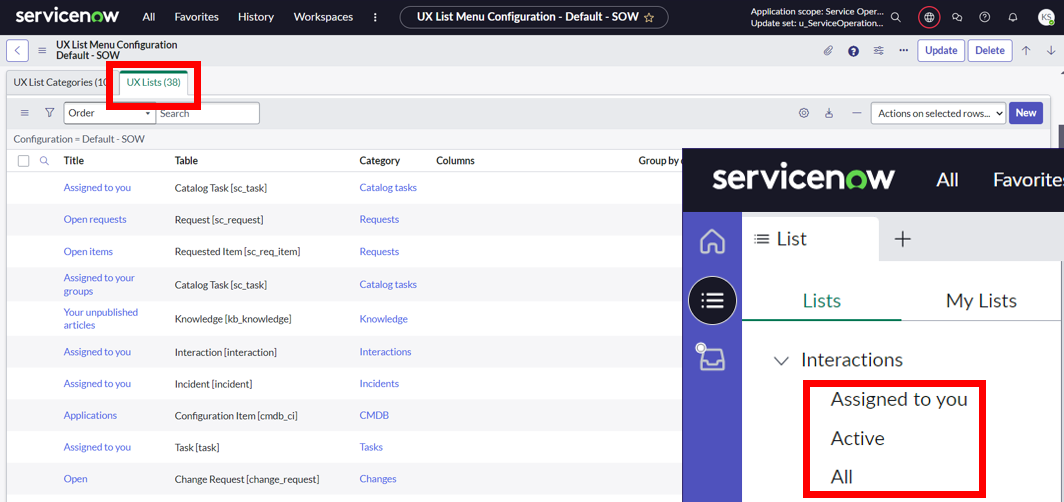Open the Open items link
Image resolution: width=1064 pixels, height=502 pixels.
point(88,252)
